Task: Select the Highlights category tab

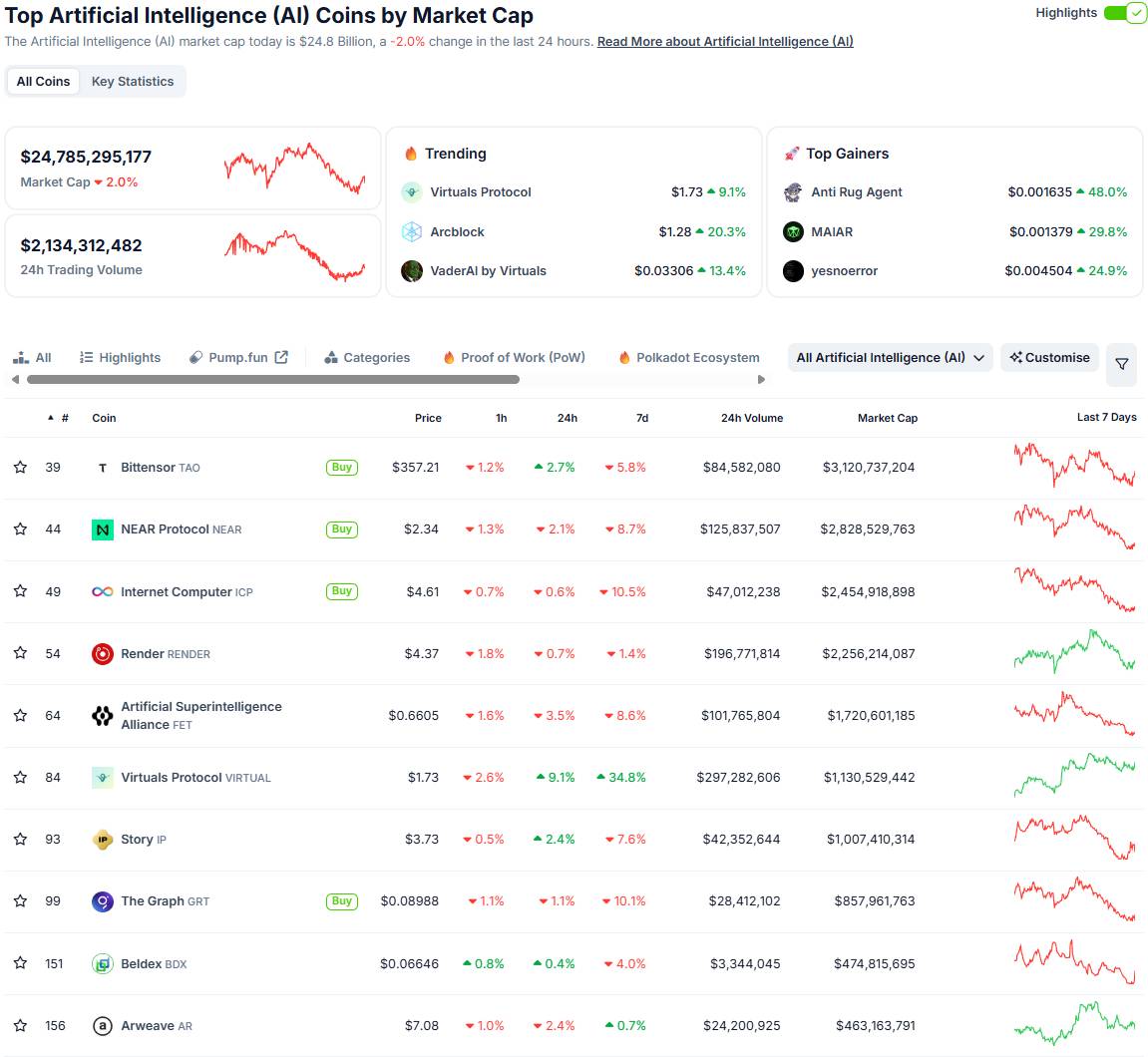Action: pyautogui.click(x=120, y=358)
